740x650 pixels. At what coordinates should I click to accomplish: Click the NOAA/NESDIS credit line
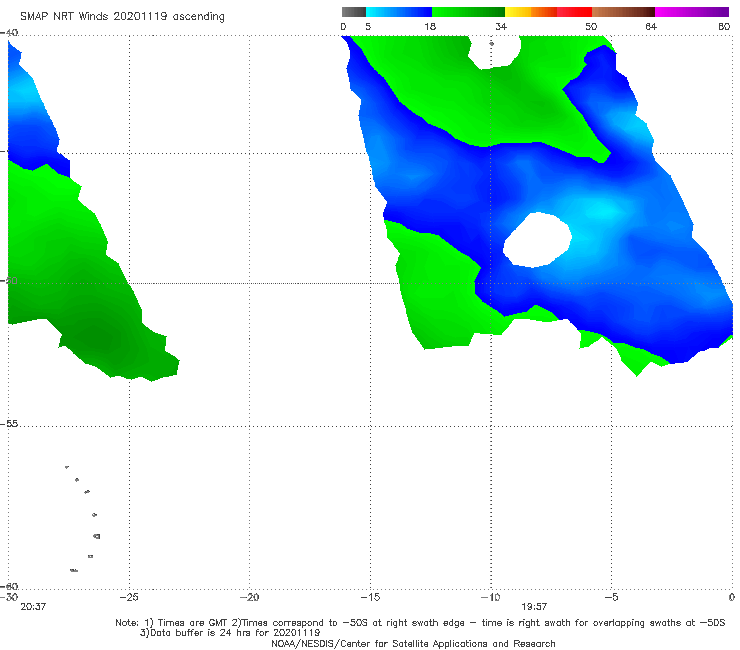click(413, 644)
